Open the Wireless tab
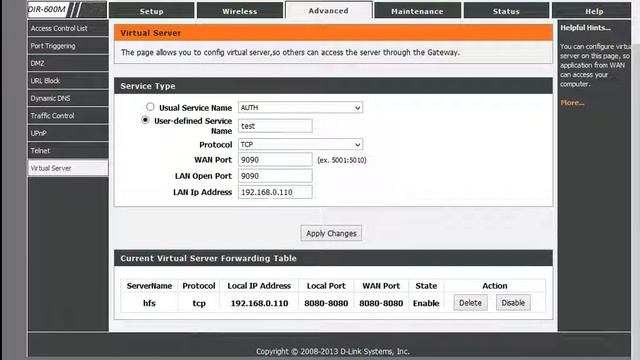Screen dimensions: 640x360 coord(240,11)
